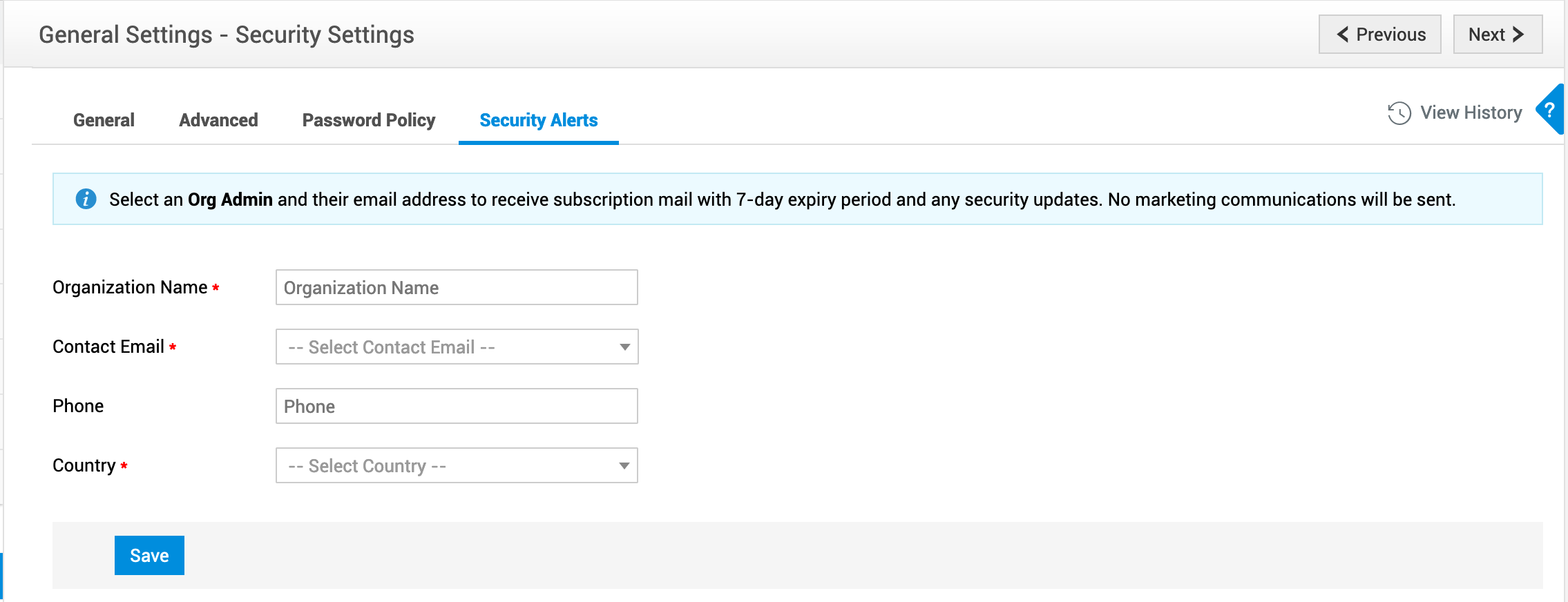Open the Advanced tab
The image size is (1568, 602).
[218, 119]
